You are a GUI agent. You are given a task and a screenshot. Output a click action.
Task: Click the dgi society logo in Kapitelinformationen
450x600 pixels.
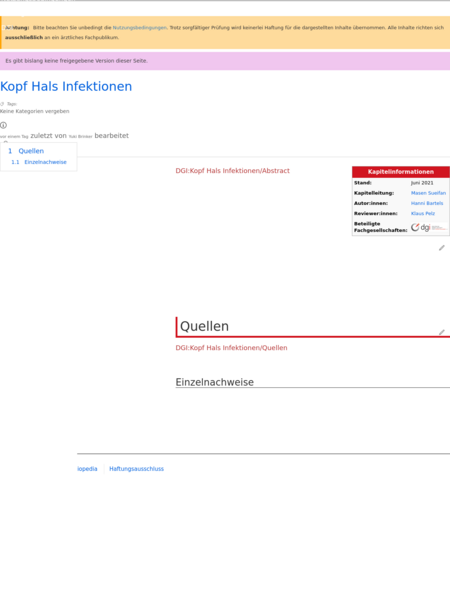[x=429, y=227]
